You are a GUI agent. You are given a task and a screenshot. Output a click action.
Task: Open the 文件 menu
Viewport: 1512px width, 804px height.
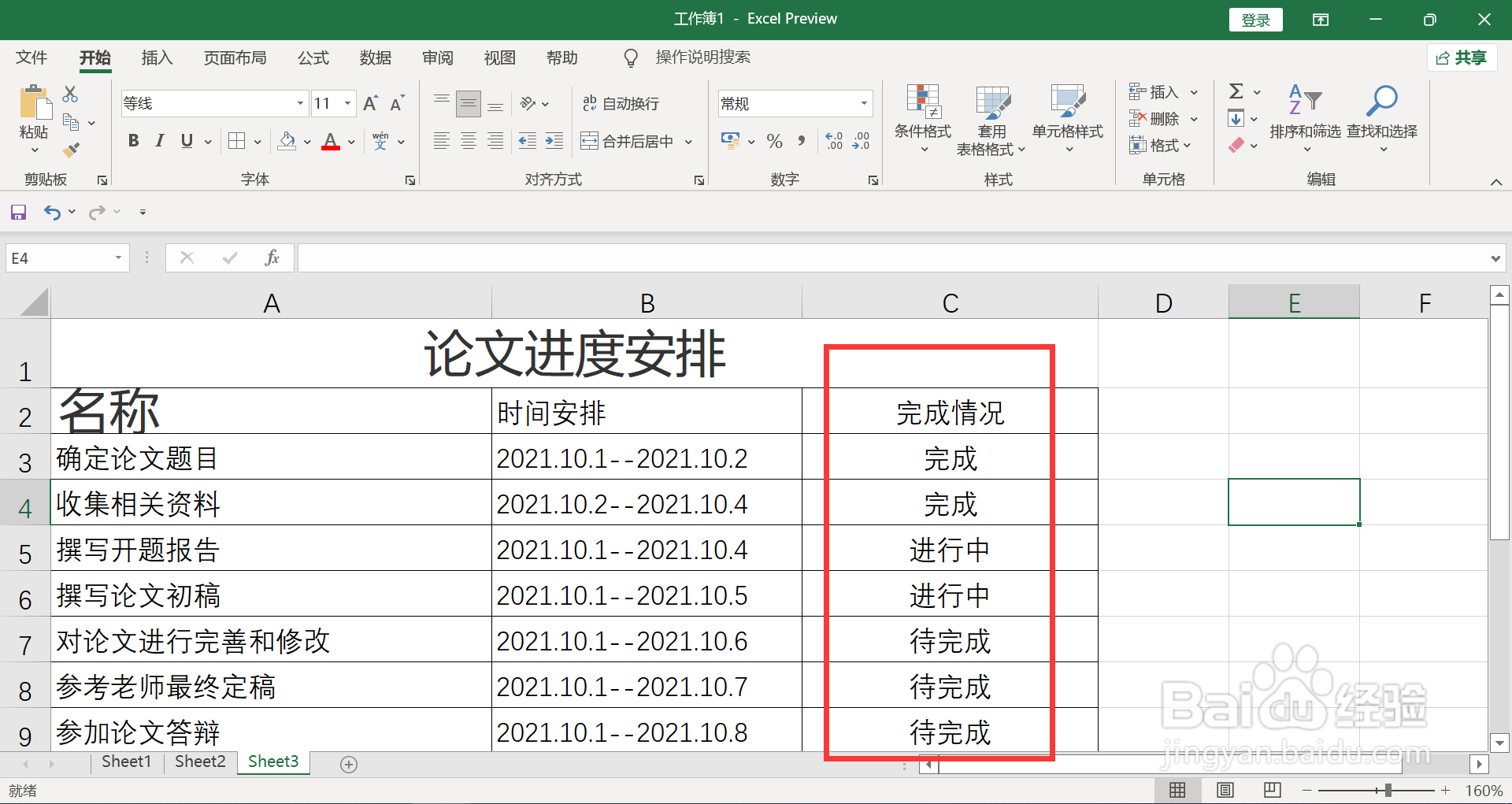(31, 57)
